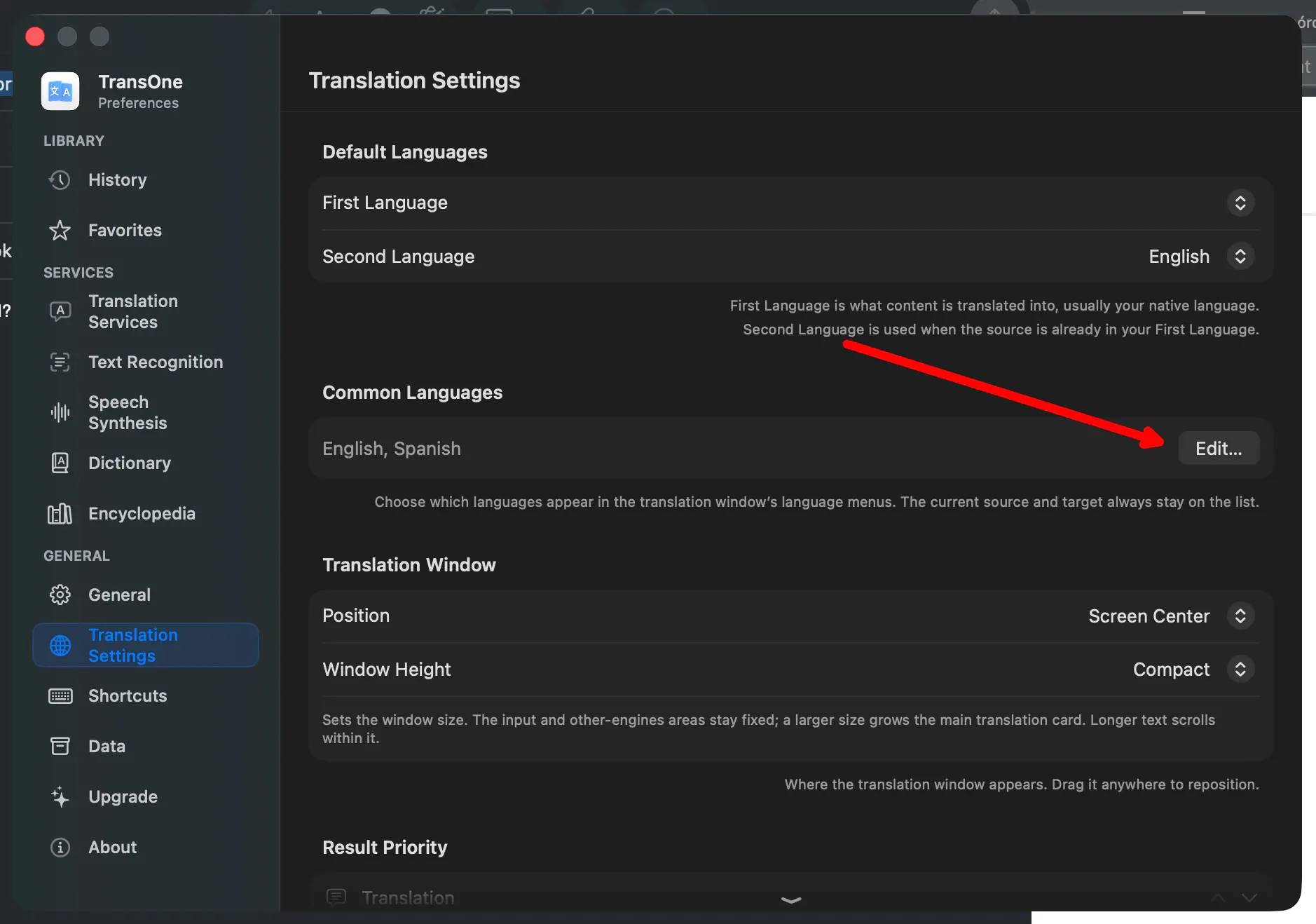
Task: Open the First Language dropdown
Action: pyautogui.click(x=1240, y=203)
